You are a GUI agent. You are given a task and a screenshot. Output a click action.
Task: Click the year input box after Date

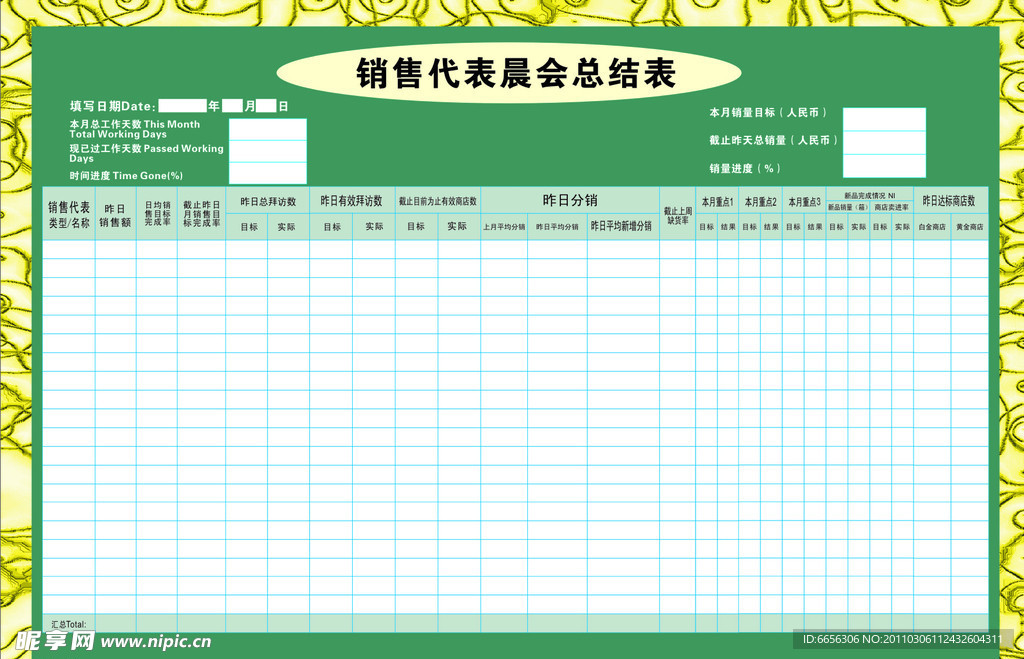(x=182, y=106)
